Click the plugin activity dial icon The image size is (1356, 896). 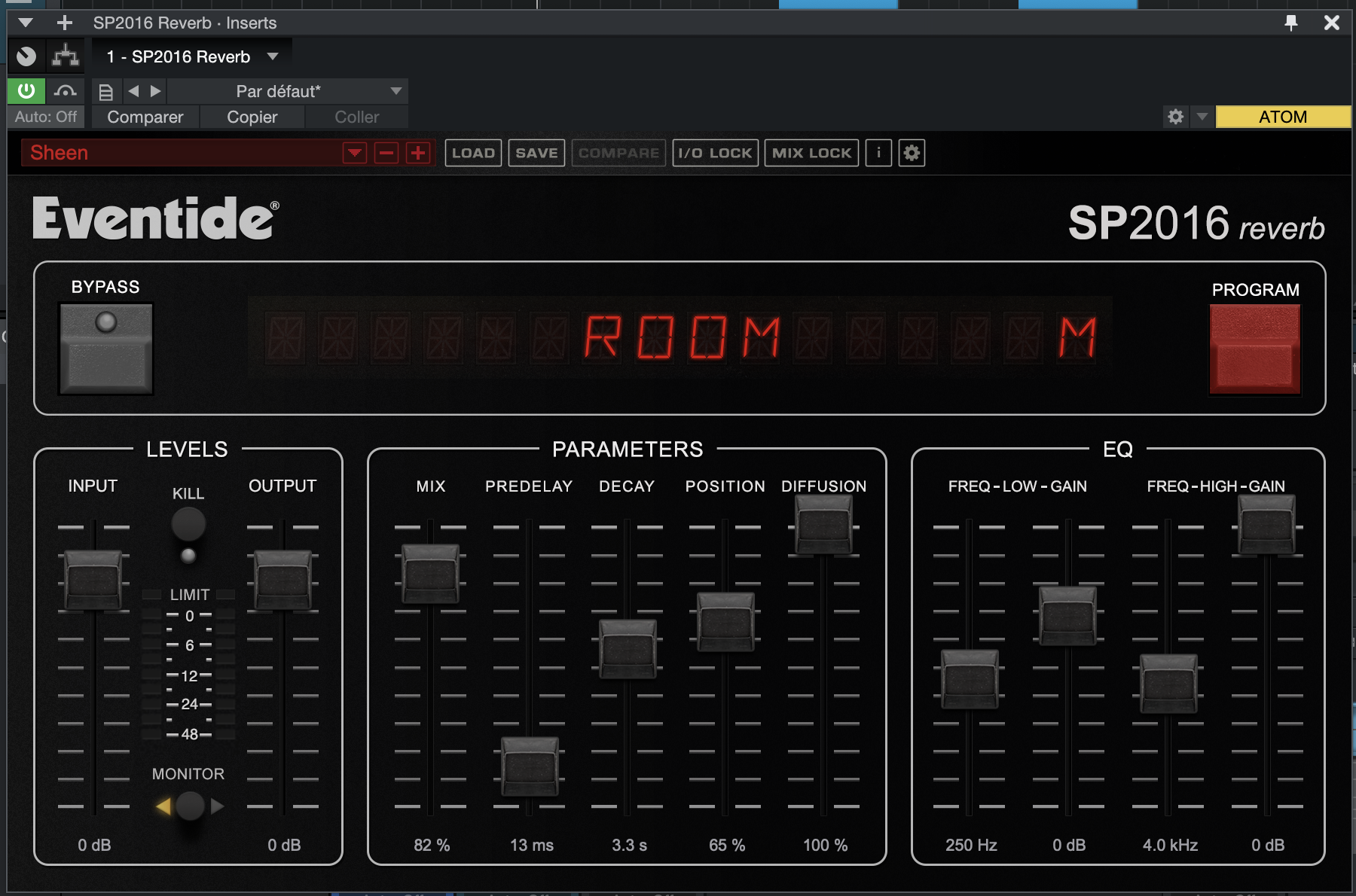tap(26, 56)
